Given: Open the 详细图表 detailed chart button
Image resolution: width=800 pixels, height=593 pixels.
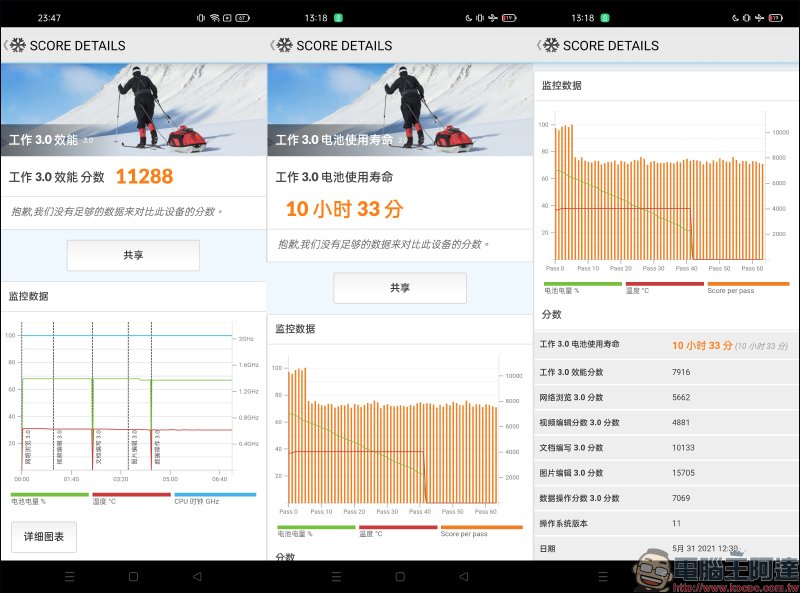Looking at the screenshot, I should pyautogui.click(x=44, y=536).
